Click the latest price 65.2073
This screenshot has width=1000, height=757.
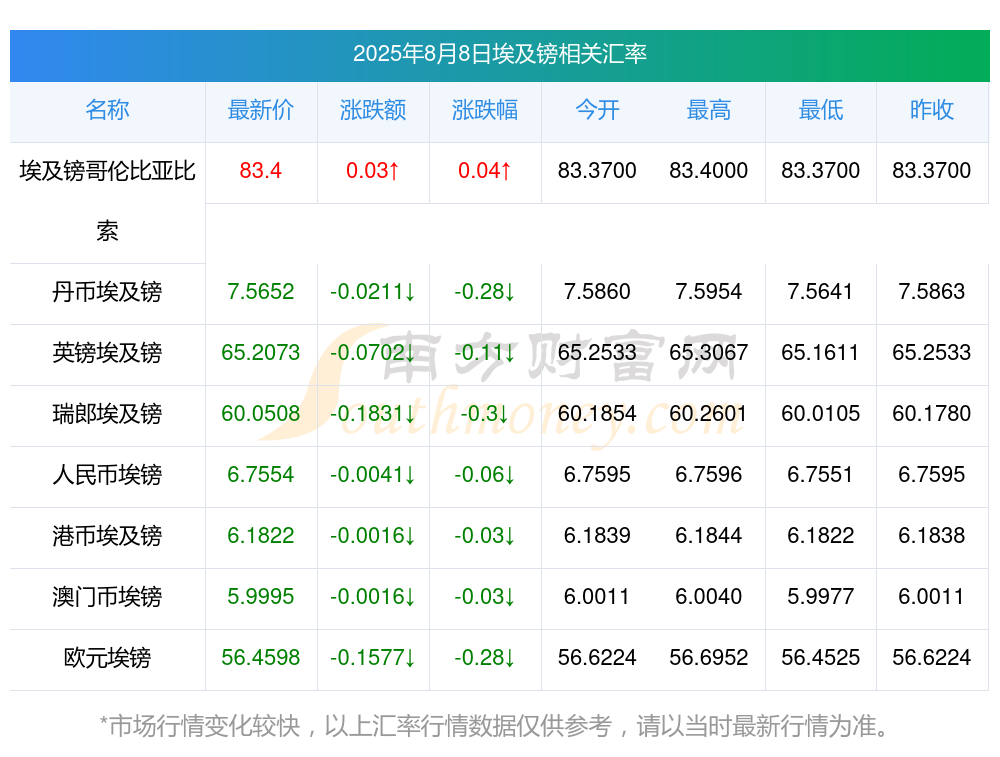tap(260, 352)
